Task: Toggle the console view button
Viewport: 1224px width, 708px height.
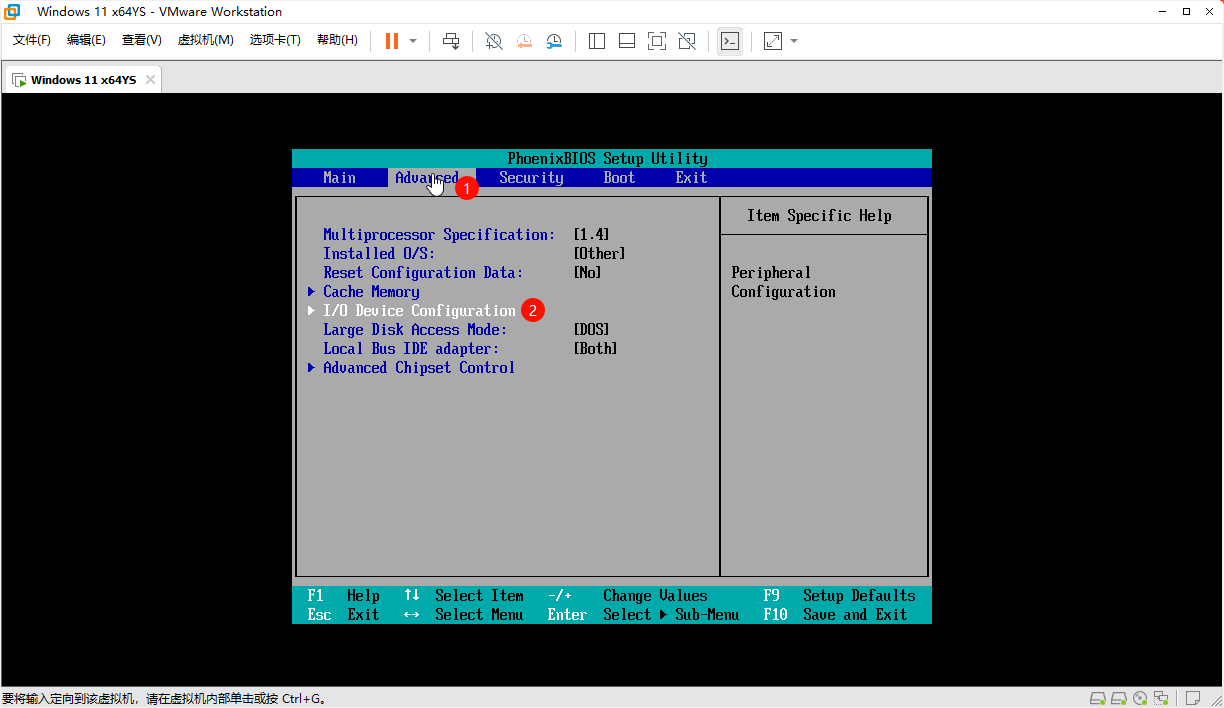Action: click(730, 41)
